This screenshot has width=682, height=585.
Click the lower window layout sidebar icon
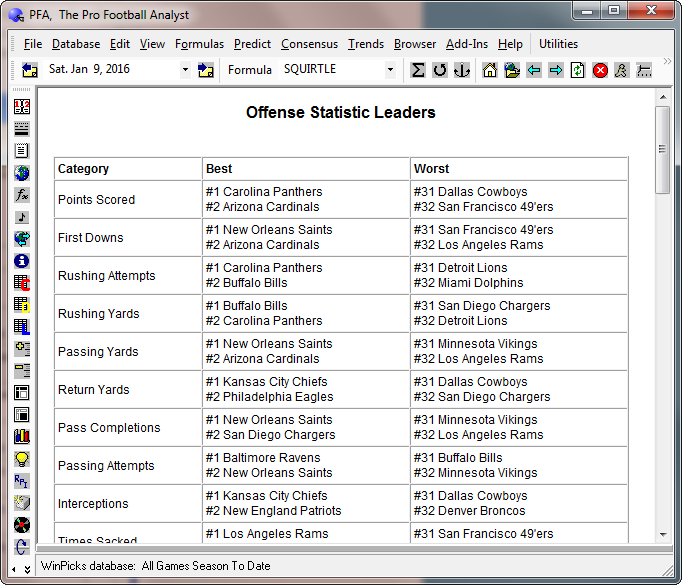point(22,415)
